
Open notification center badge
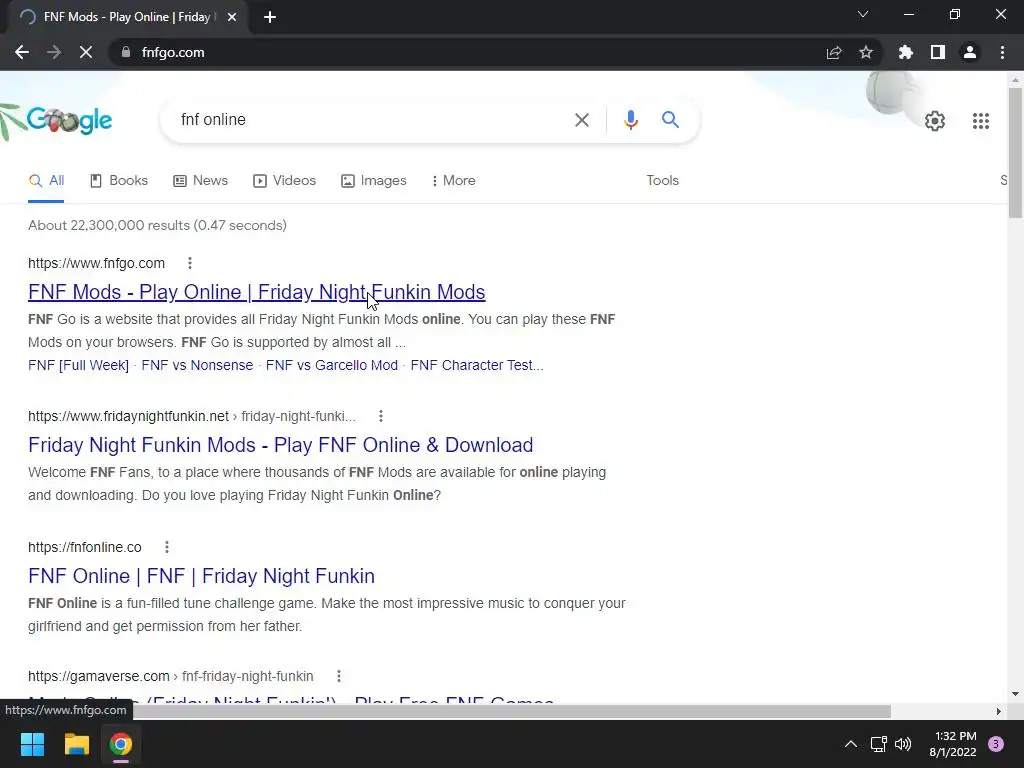[x=996, y=744]
